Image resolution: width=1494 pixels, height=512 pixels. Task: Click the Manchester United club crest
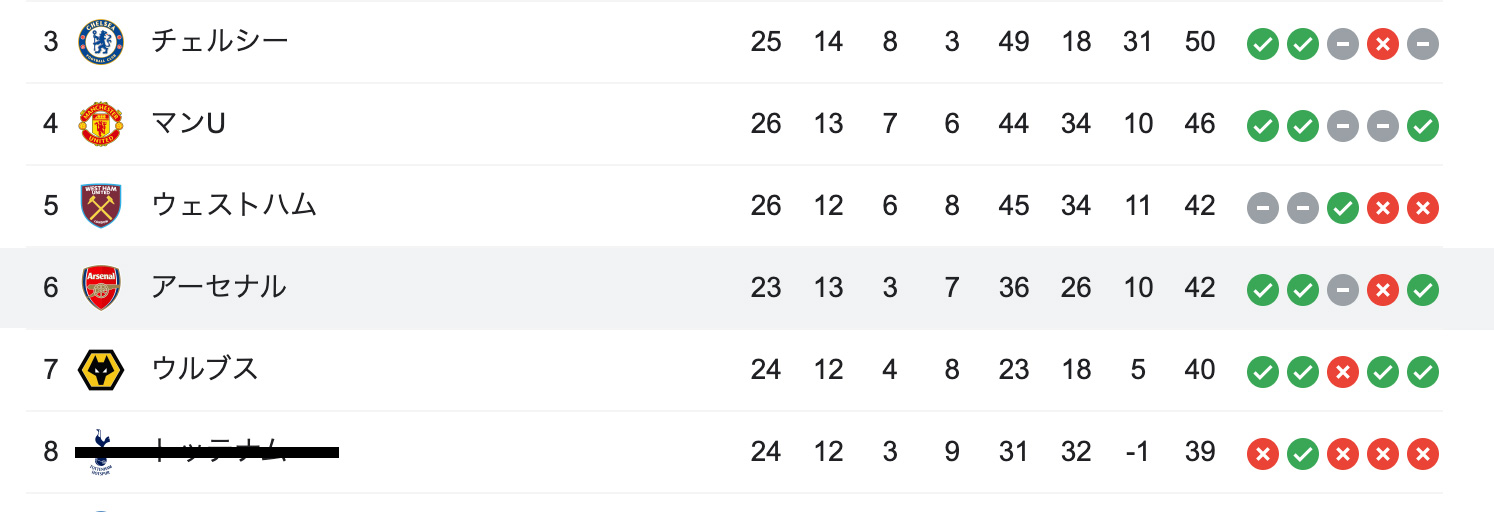(x=101, y=124)
